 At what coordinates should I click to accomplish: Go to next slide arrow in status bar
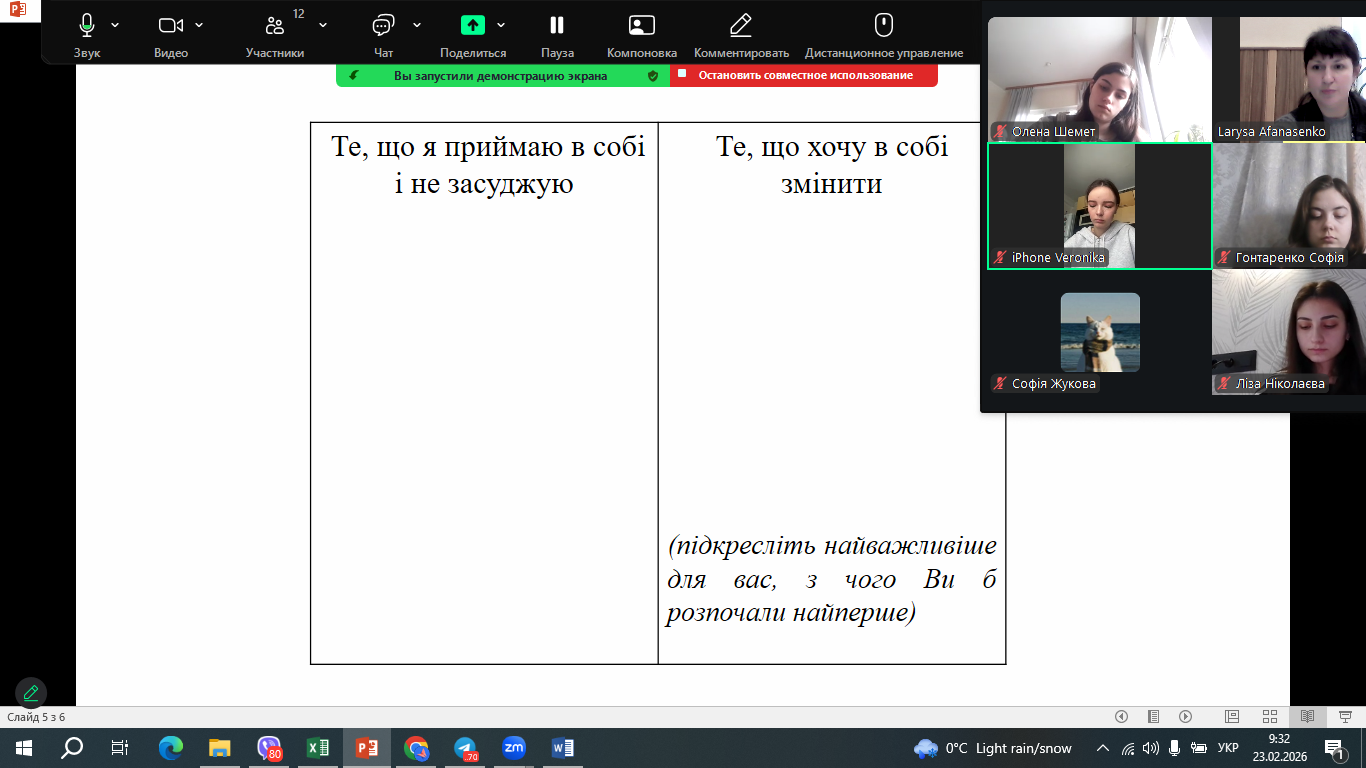coord(1185,717)
